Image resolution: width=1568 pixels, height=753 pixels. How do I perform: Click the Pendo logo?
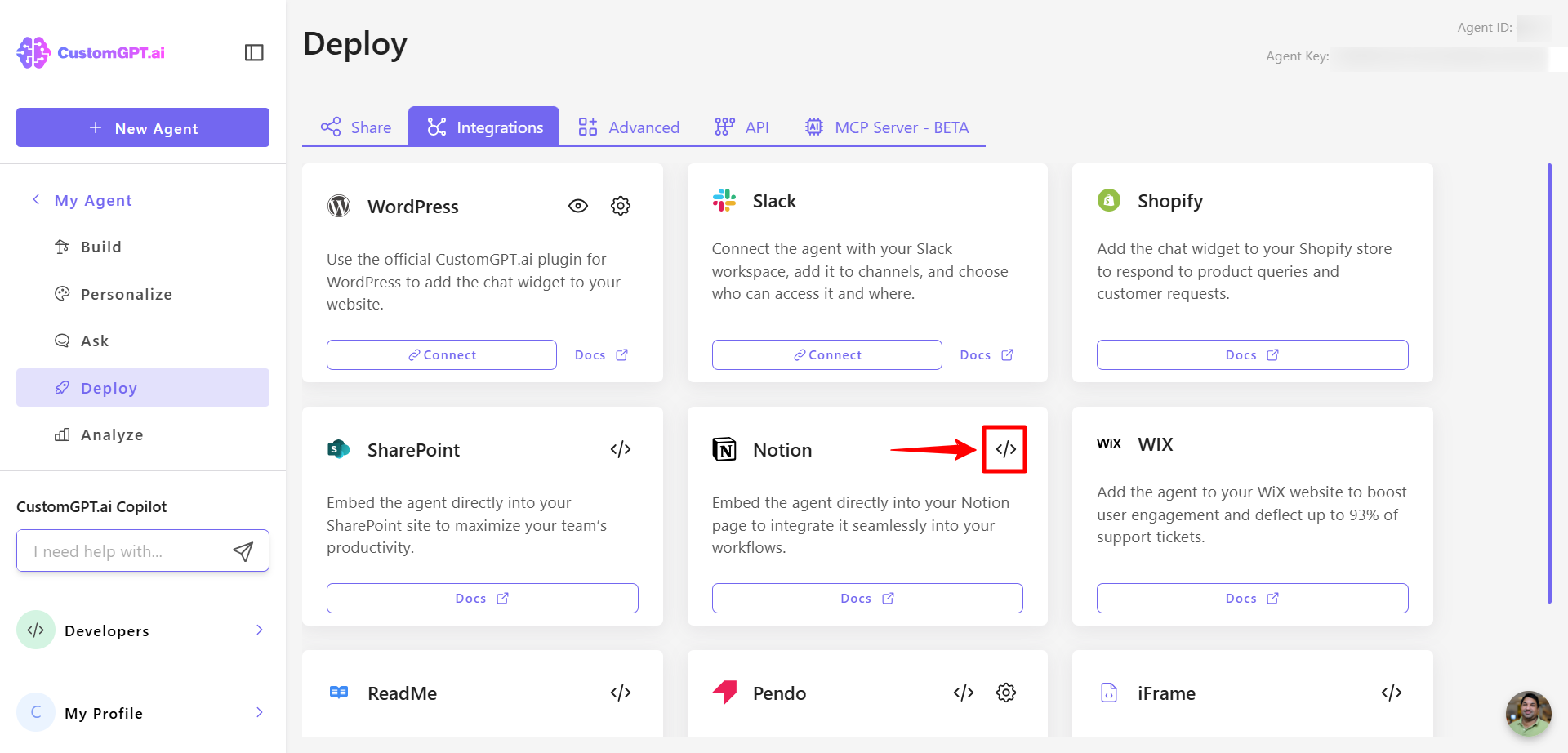(x=724, y=692)
